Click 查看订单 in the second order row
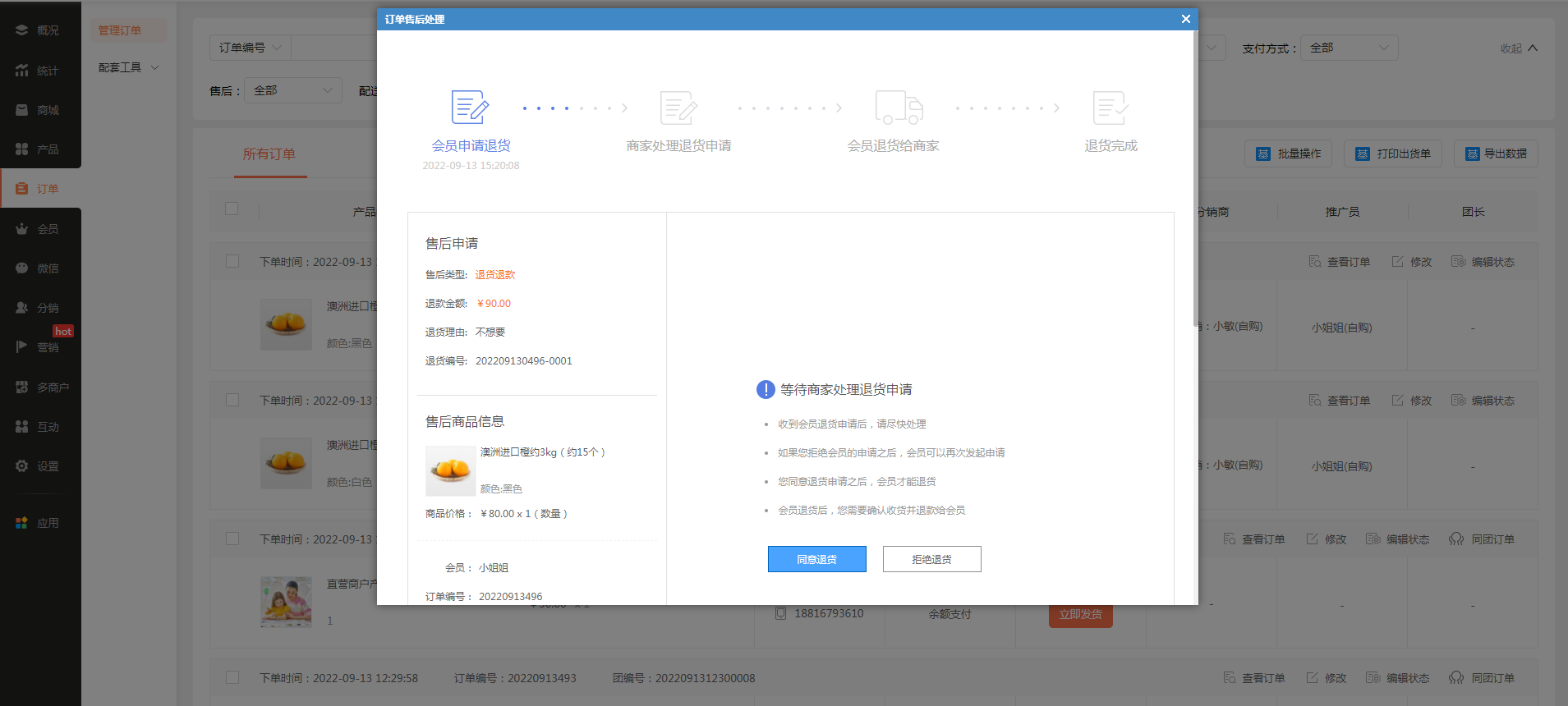Image resolution: width=1568 pixels, height=706 pixels. coord(1339,401)
